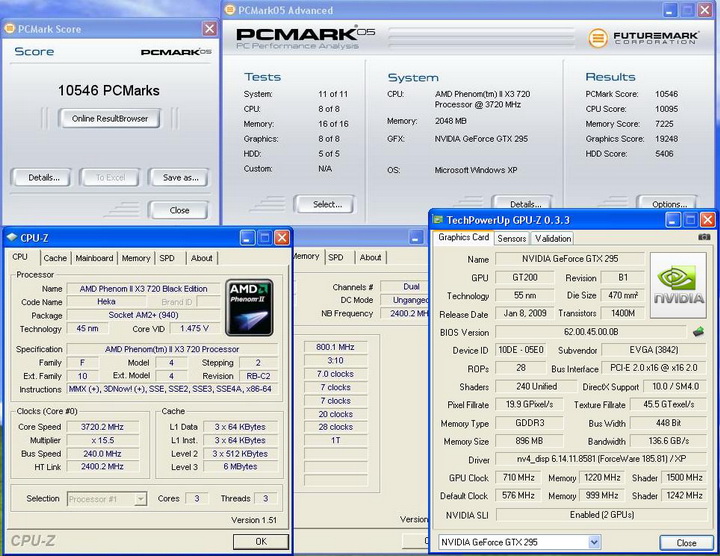Click the Memory Score value 7225
720x556 pixels.
pos(664,124)
